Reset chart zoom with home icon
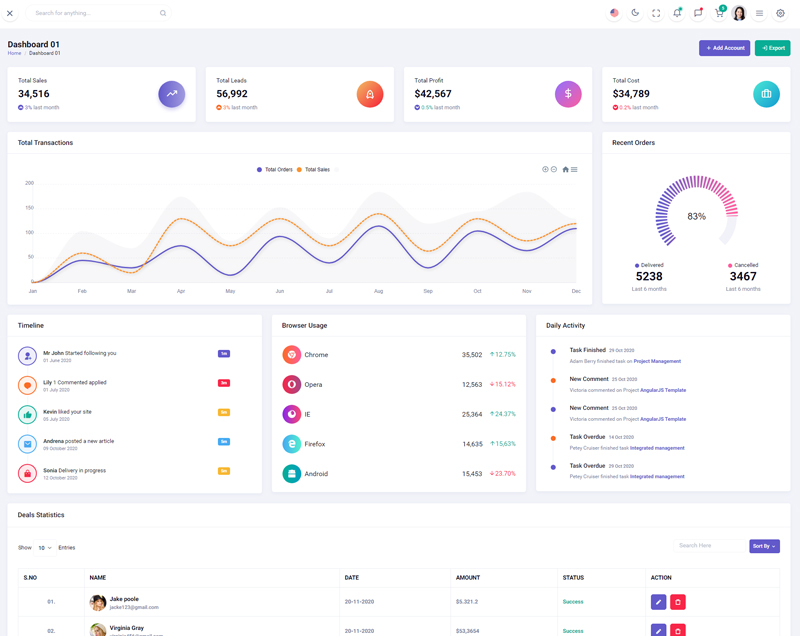Viewport: 800px width, 636px height. [565, 169]
